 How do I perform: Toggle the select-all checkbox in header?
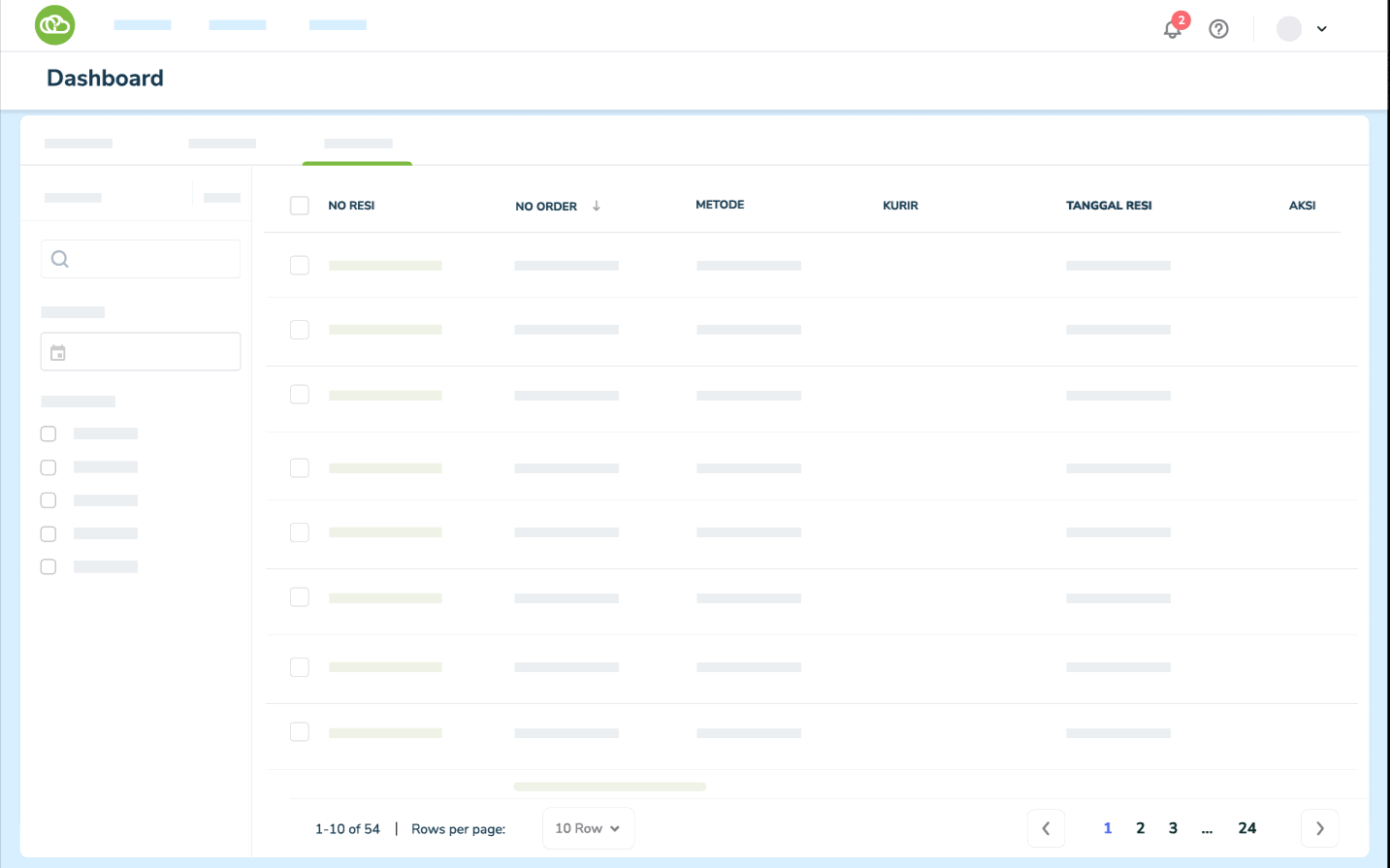[300, 206]
